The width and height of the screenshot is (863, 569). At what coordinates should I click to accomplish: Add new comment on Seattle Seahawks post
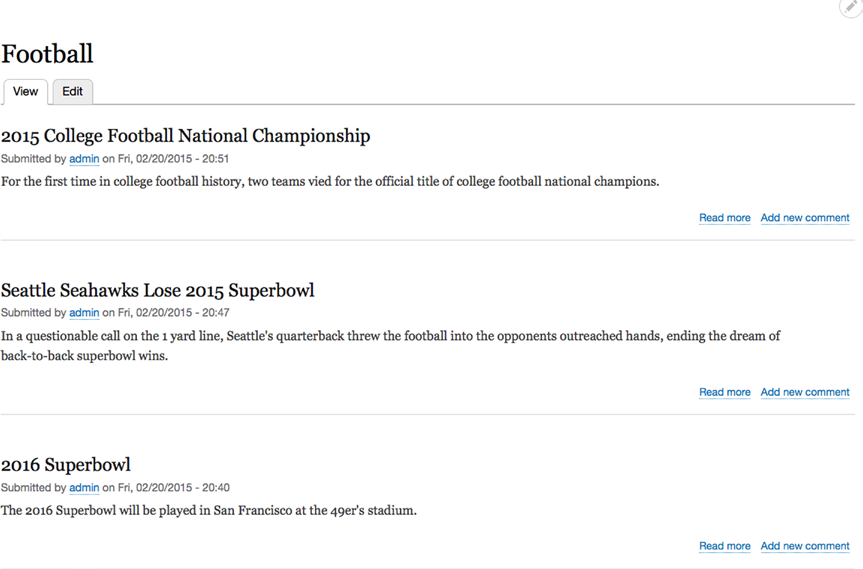coord(805,392)
